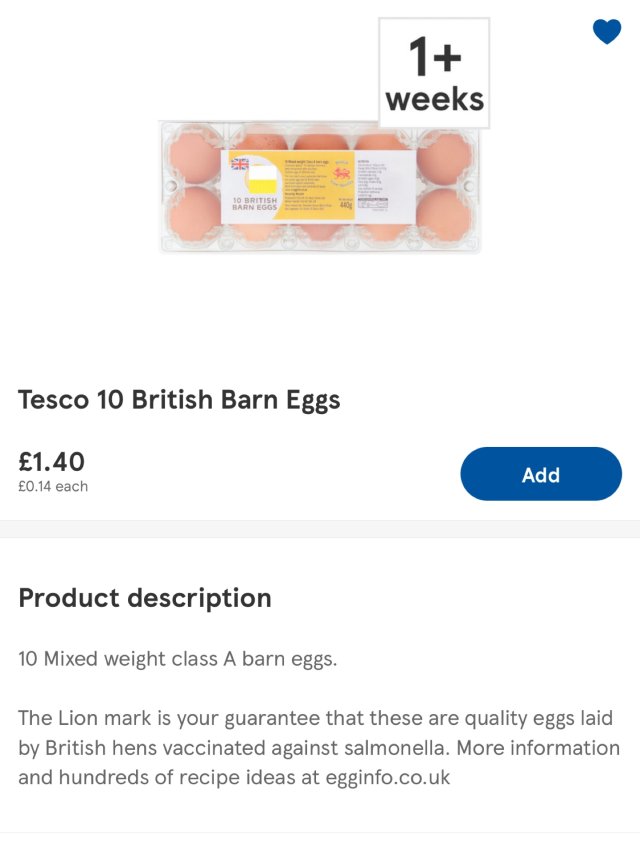Viewport: 640px width, 853px height.
Task: Click the Lion mark area on the carton label
Action: (x=342, y=173)
